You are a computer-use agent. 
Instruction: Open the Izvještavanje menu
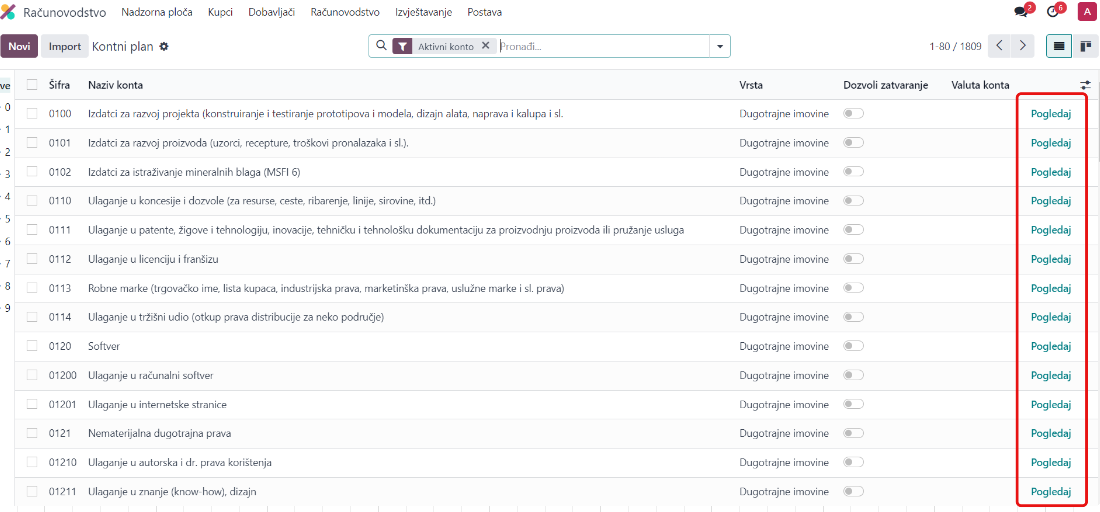point(425,12)
